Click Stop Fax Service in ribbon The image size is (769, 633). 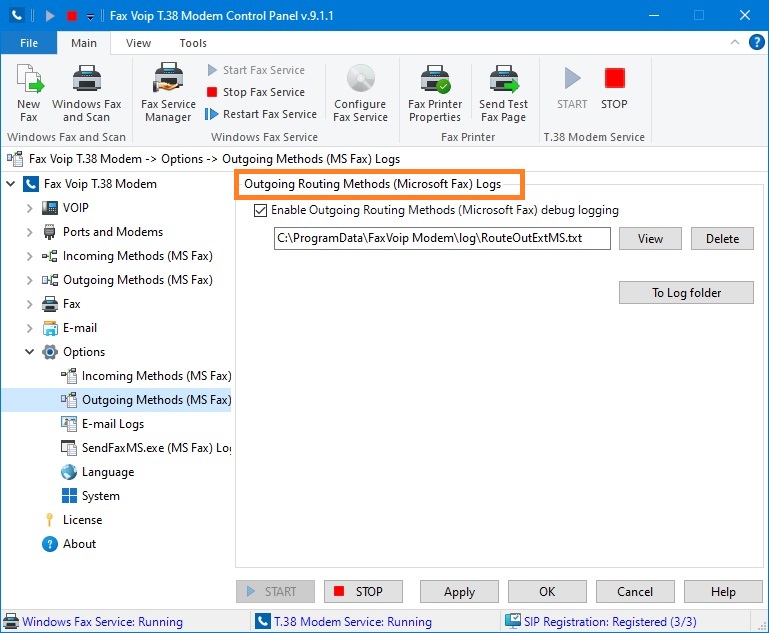coord(256,92)
